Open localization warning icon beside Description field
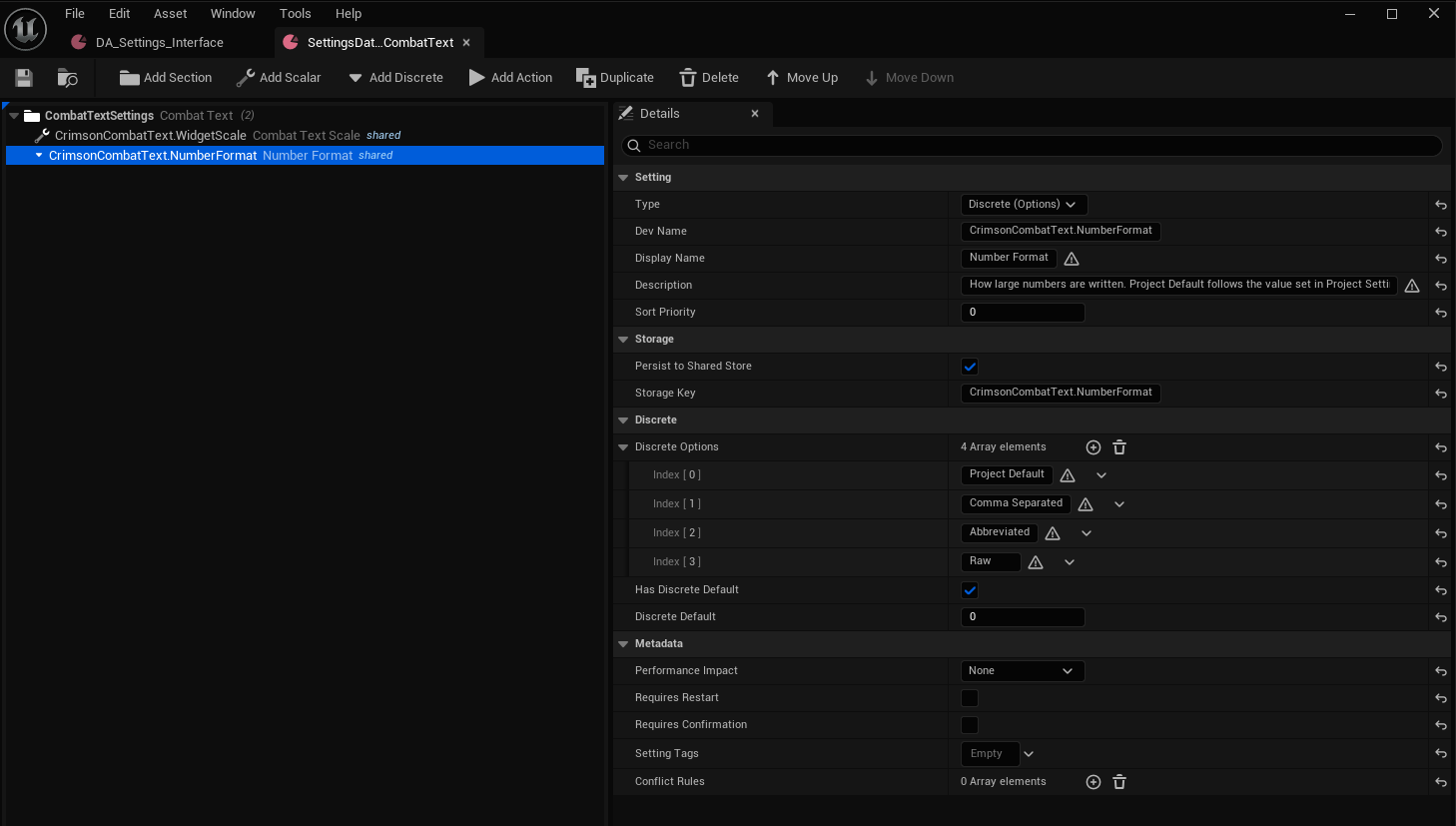 tap(1412, 286)
